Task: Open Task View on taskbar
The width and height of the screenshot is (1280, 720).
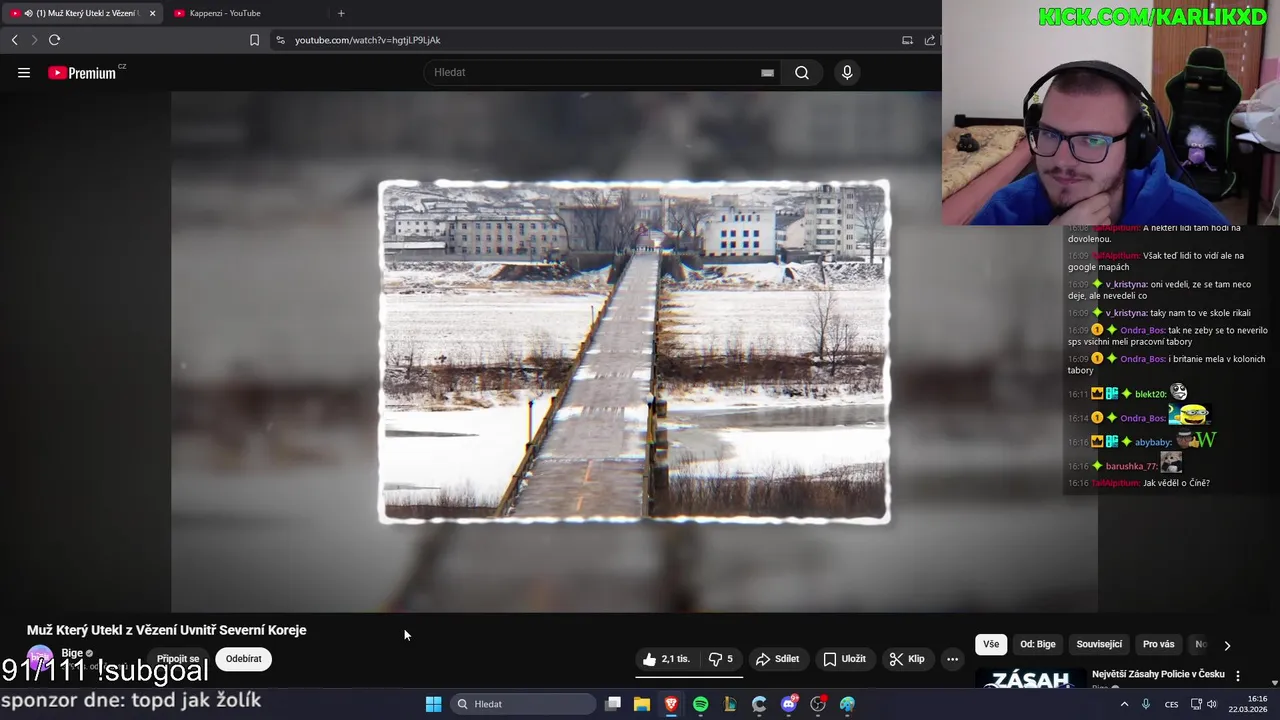Action: coord(613,704)
